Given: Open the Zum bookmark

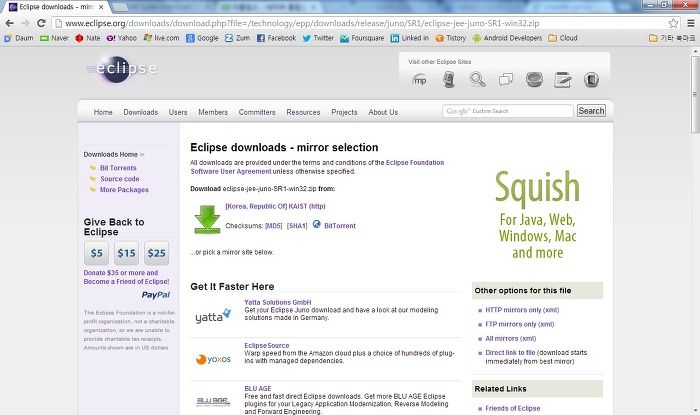Looking at the screenshot, I should click(237, 38).
